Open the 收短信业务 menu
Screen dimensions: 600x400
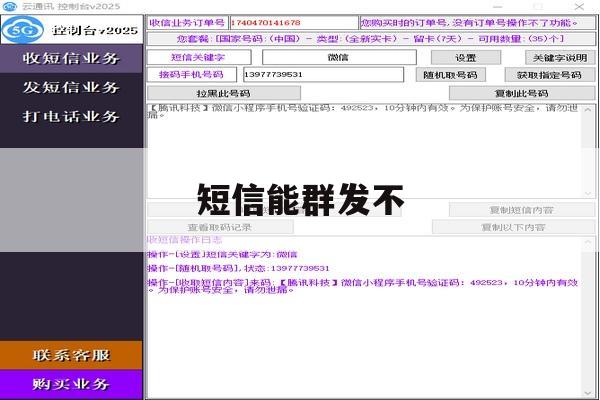(71, 59)
